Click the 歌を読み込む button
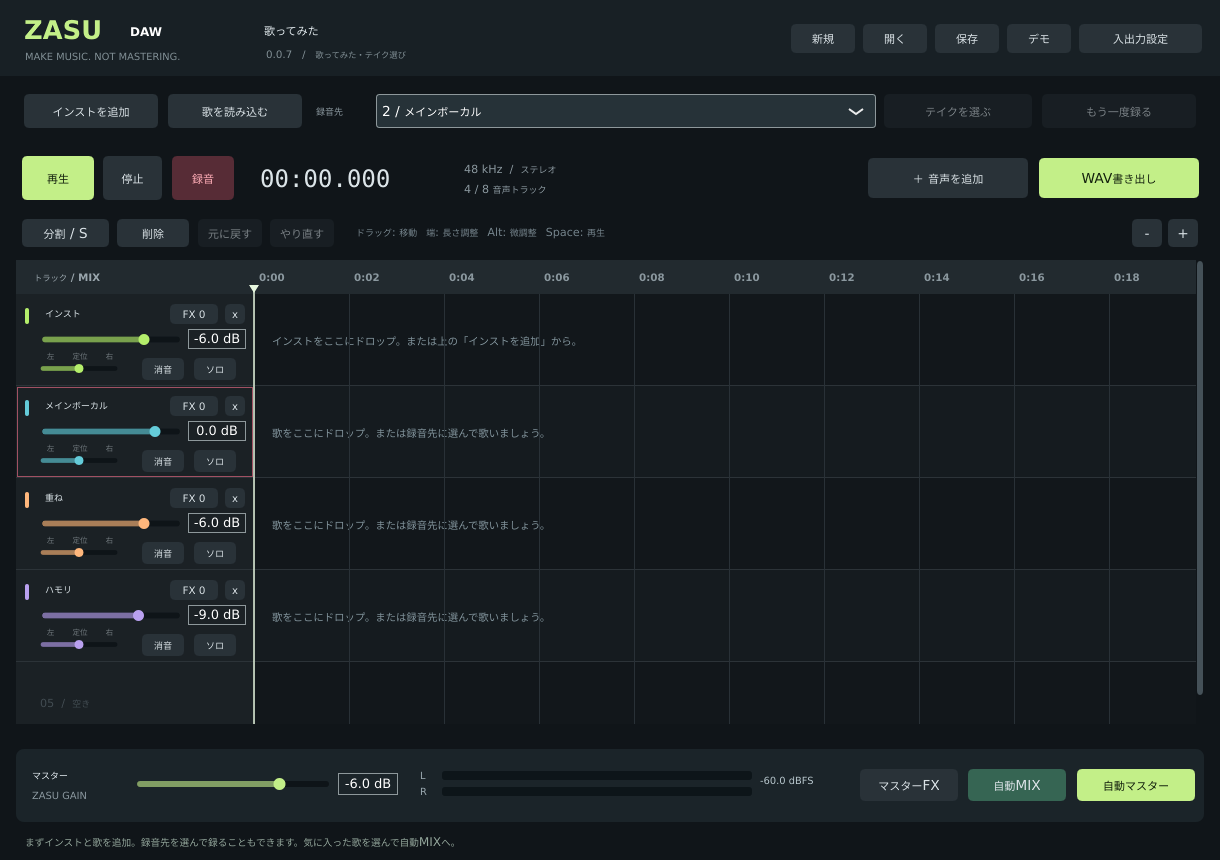This screenshot has height=860, width=1220. 235,111
